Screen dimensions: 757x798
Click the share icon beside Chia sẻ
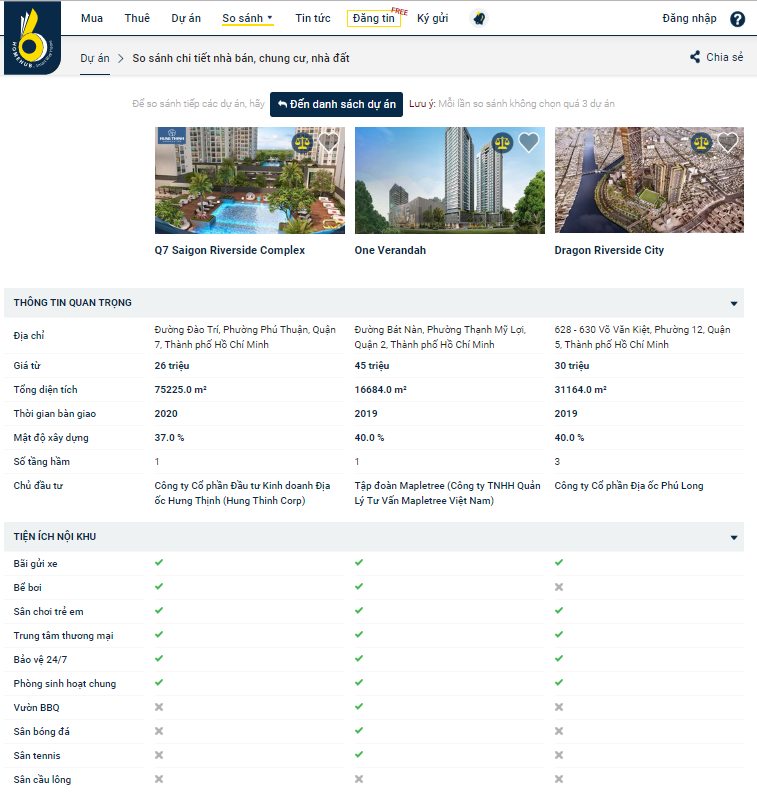pos(695,57)
